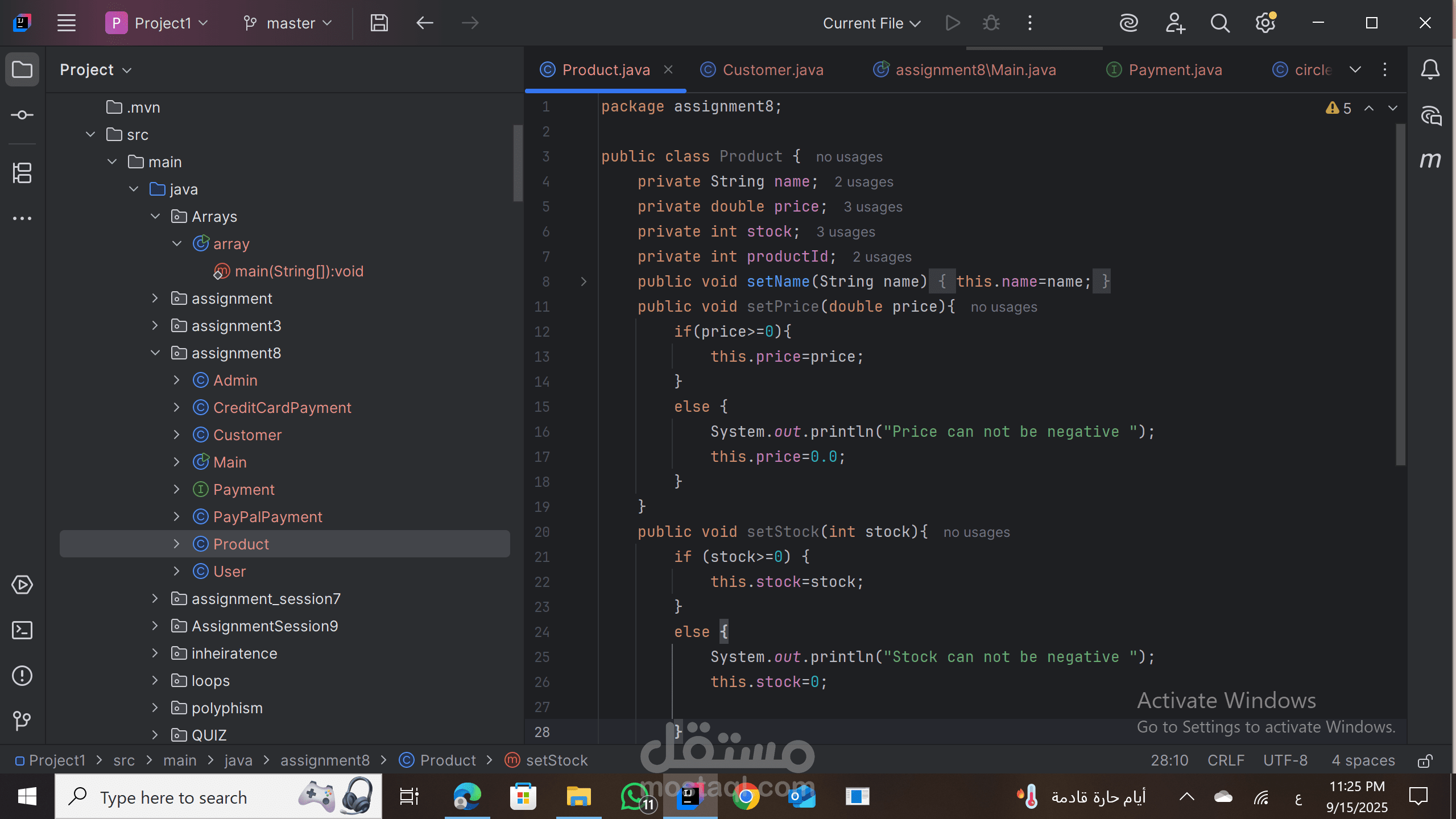Click the Save All disk icon
The height and width of the screenshot is (819, 1456).
coord(379,23)
